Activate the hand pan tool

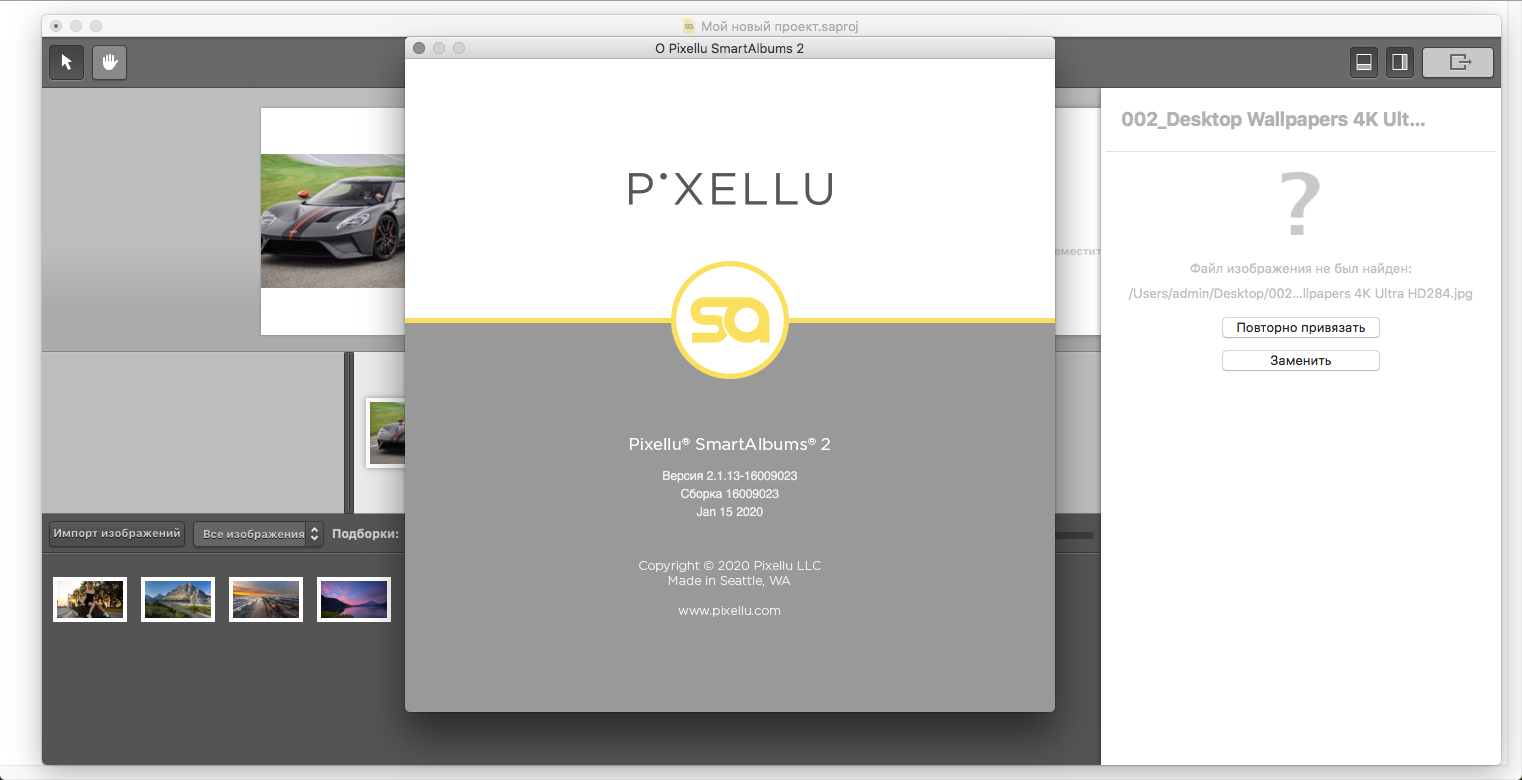109,62
